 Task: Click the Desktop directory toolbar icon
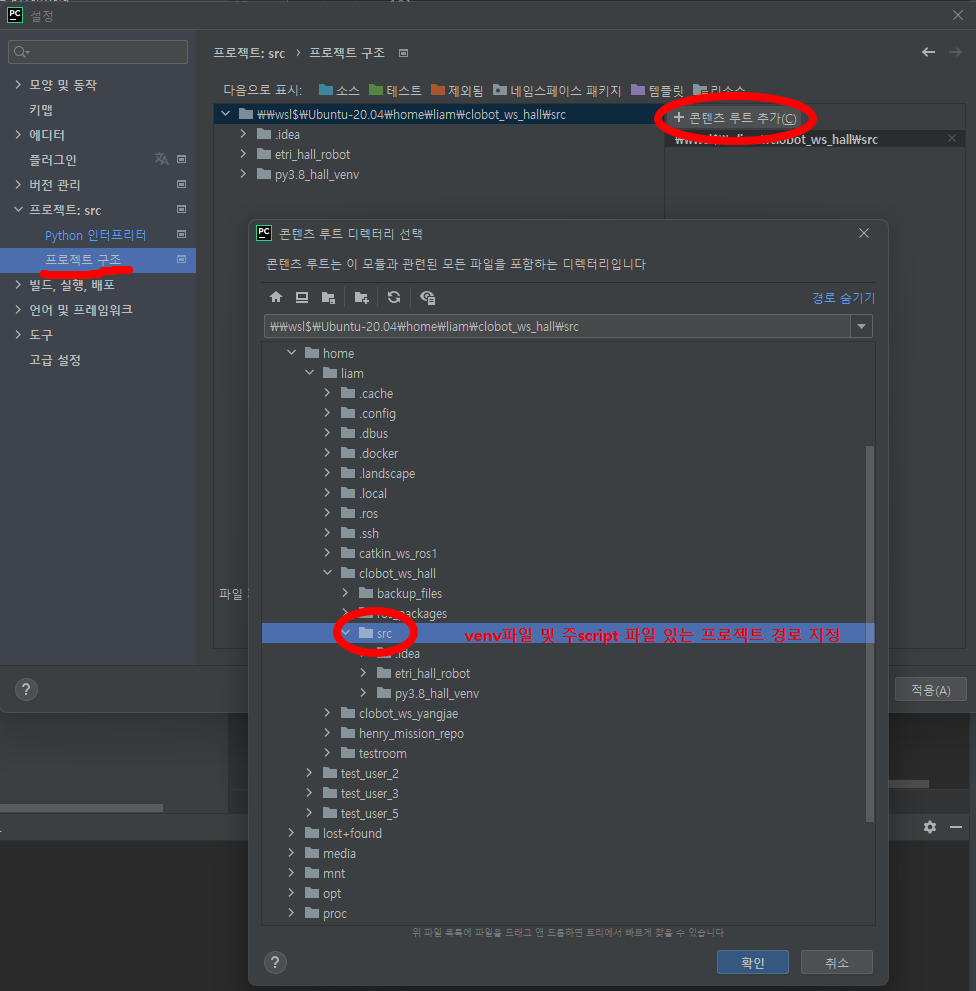[x=302, y=297]
